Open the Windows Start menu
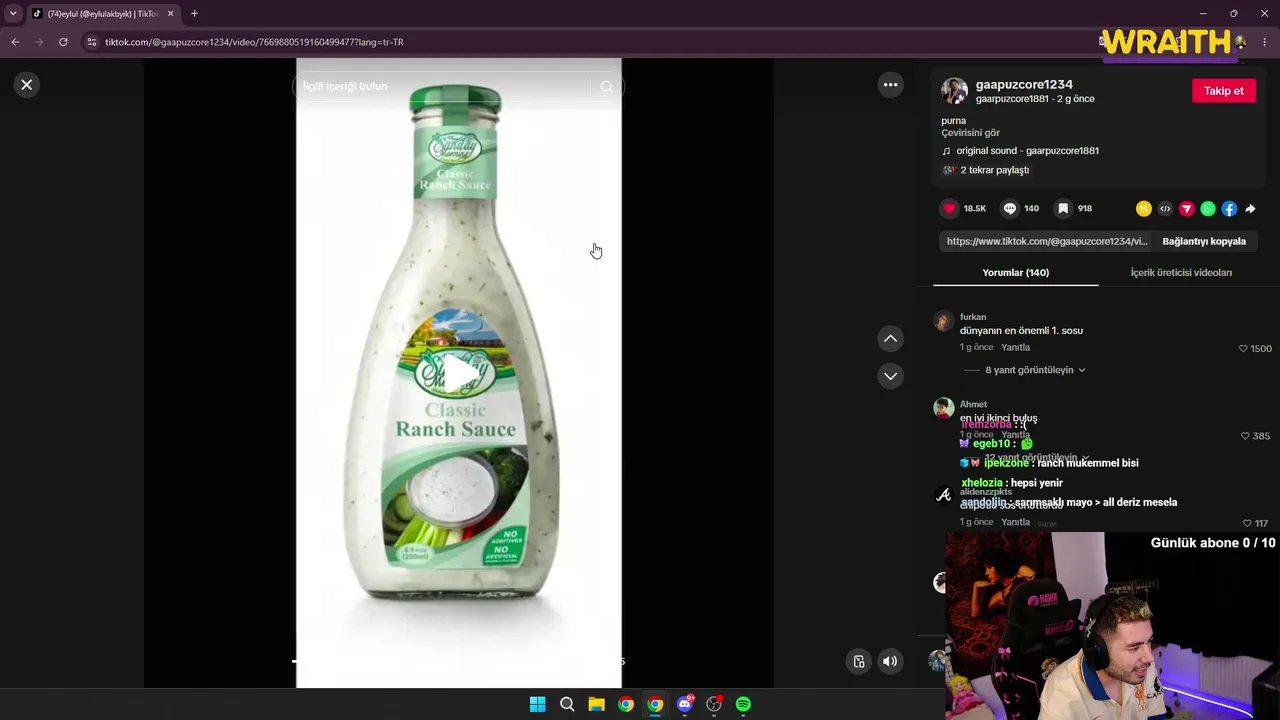This screenshot has width=1280, height=720. tap(537, 704)
